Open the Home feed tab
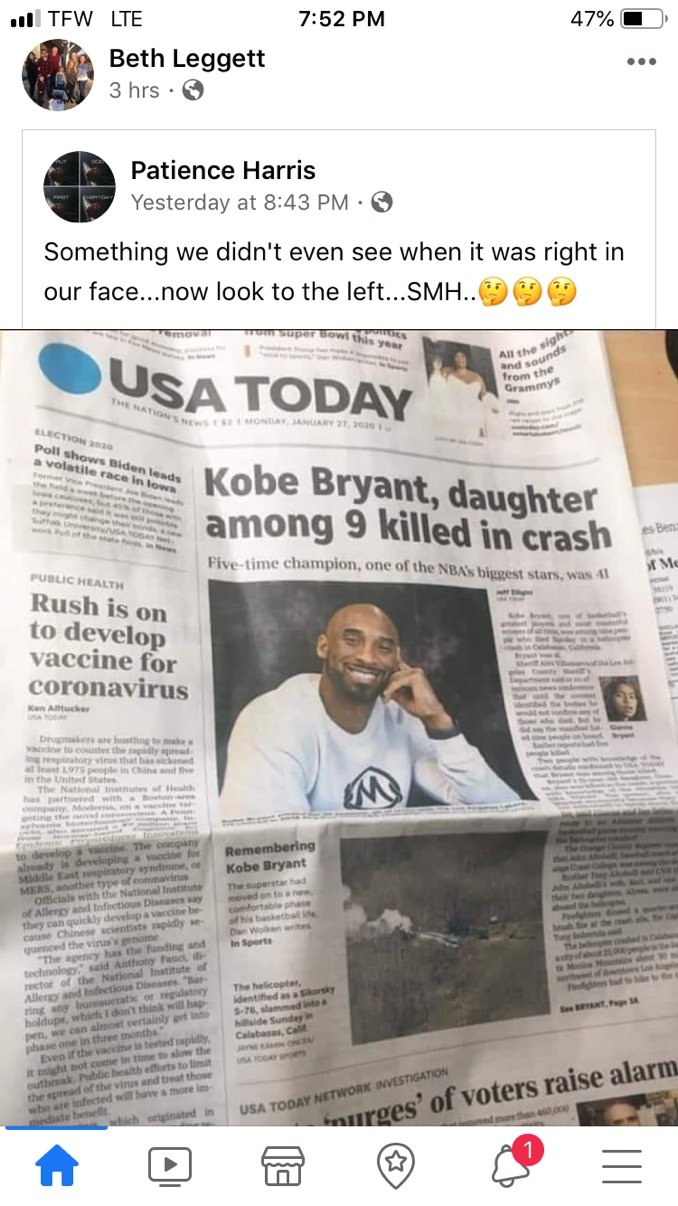Screen dimensions: 678x1206 tap(56, 1165)
